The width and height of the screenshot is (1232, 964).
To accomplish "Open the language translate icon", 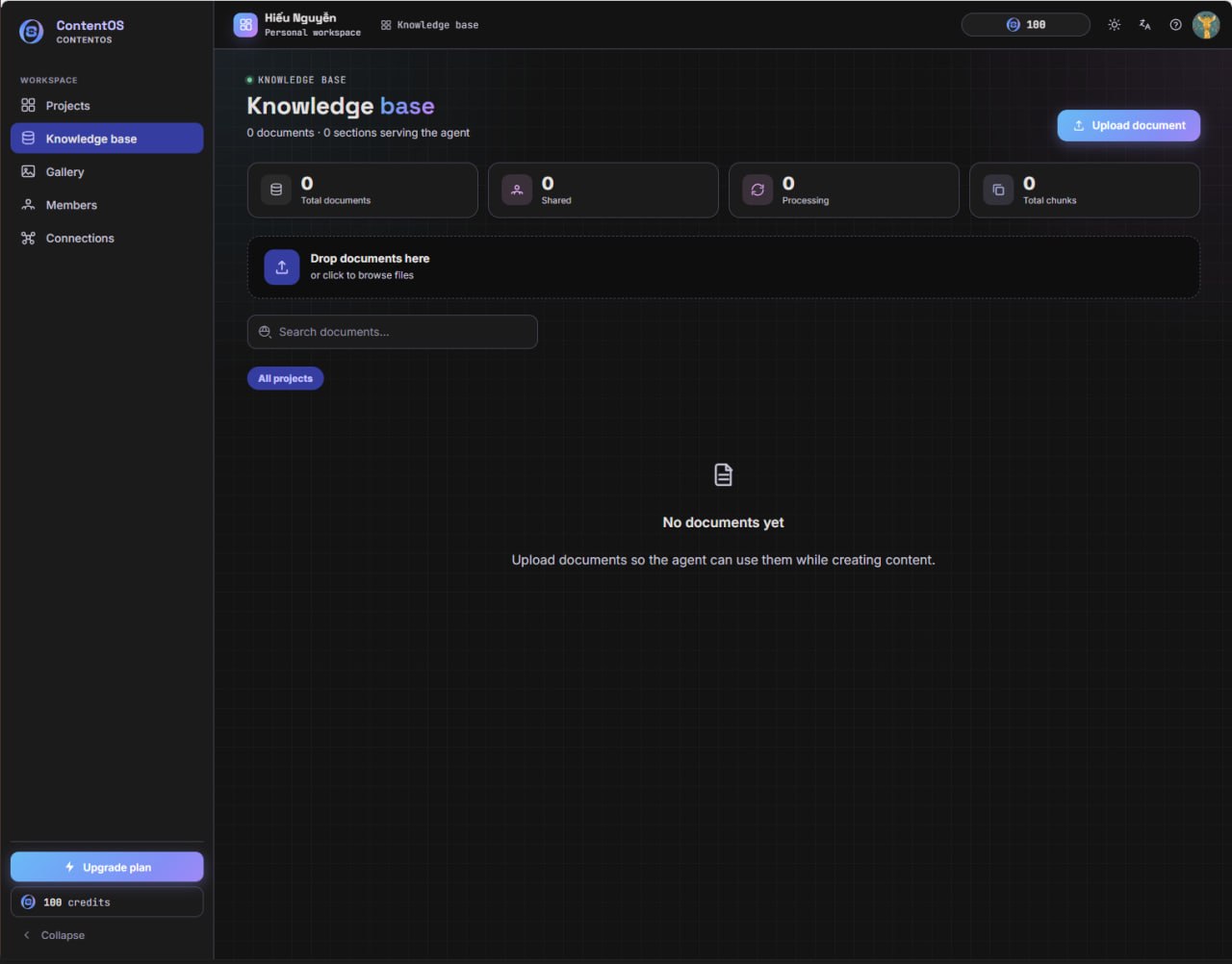I will coord(1145,25).
